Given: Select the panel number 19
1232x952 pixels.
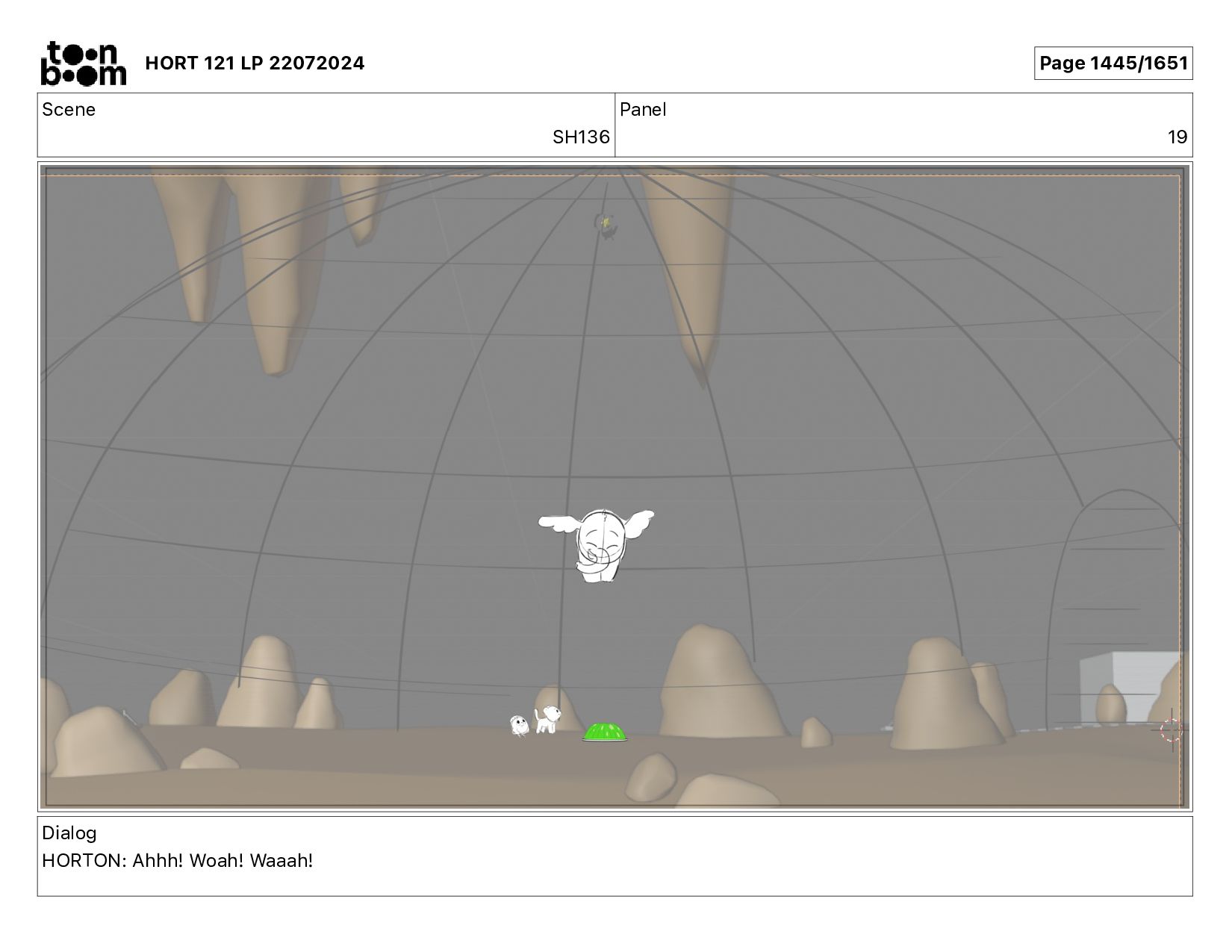Looking at the screenshot, I should coord(1177,137).
